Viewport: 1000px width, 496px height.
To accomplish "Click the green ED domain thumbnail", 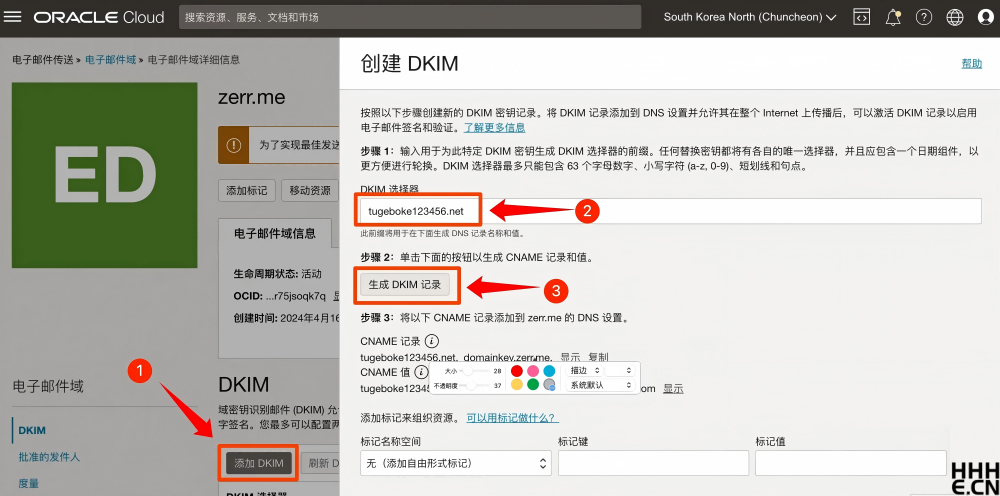I will pyautogui.click(x=105, y=175).
